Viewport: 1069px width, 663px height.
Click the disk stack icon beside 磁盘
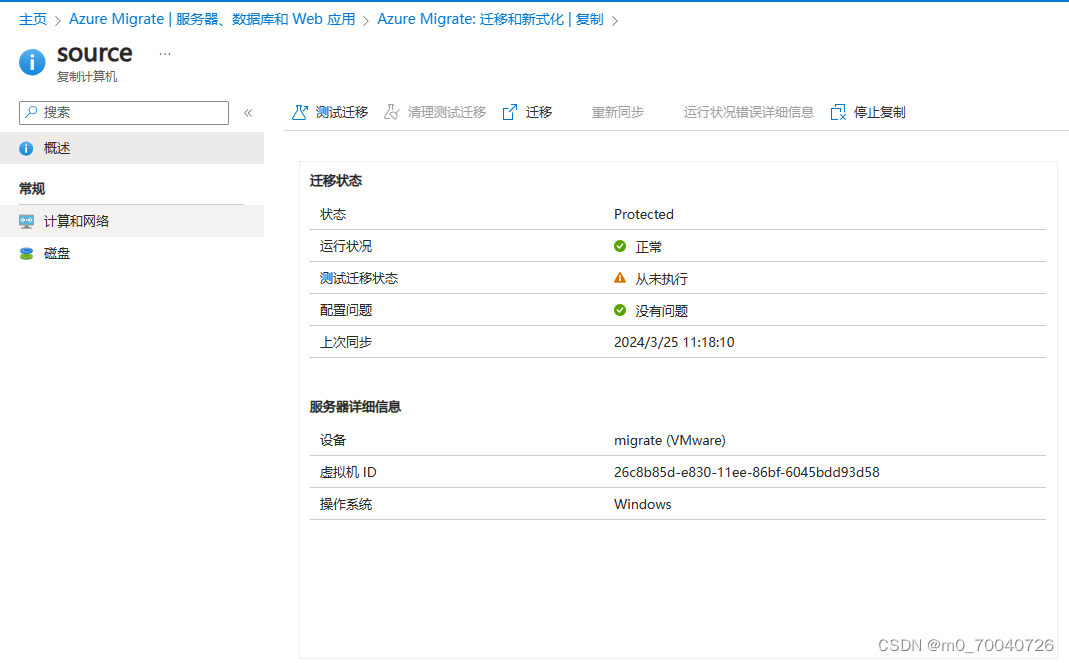pos(27,254)
